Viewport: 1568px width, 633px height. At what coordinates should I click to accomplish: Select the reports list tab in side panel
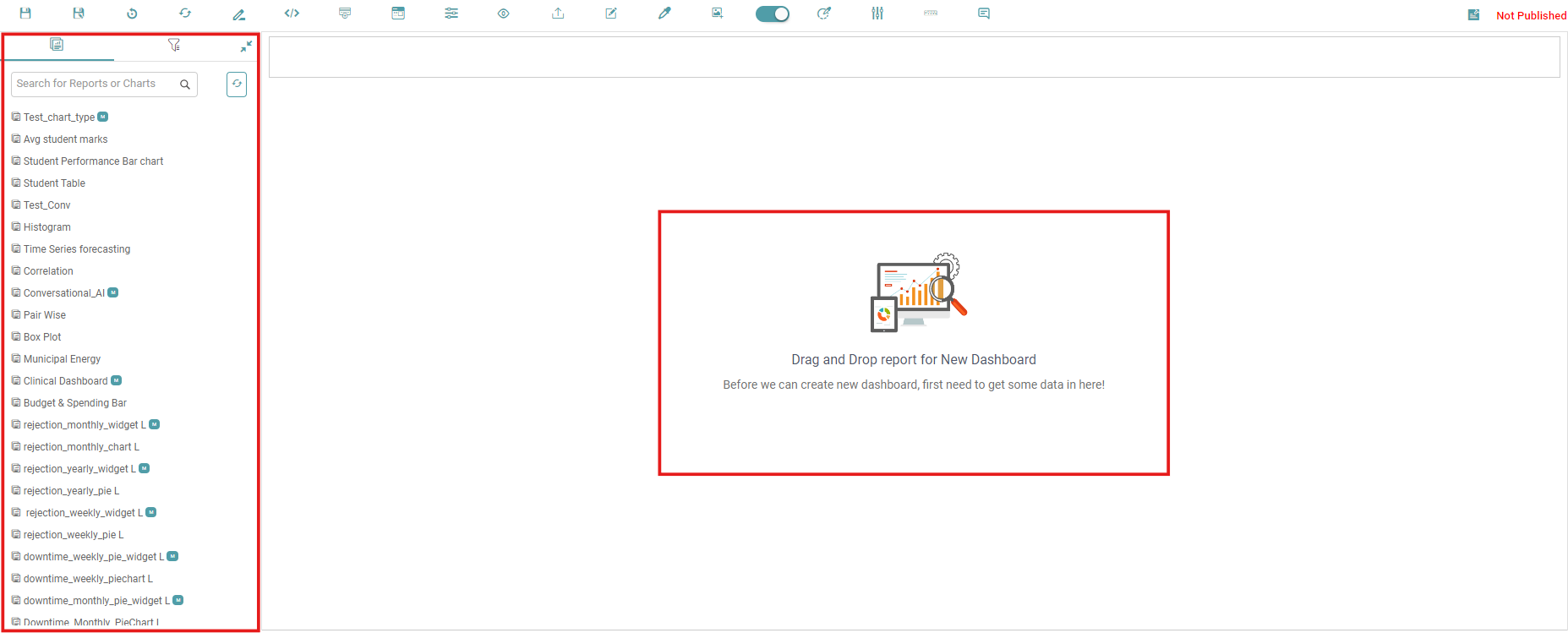(x=57, y=45)
